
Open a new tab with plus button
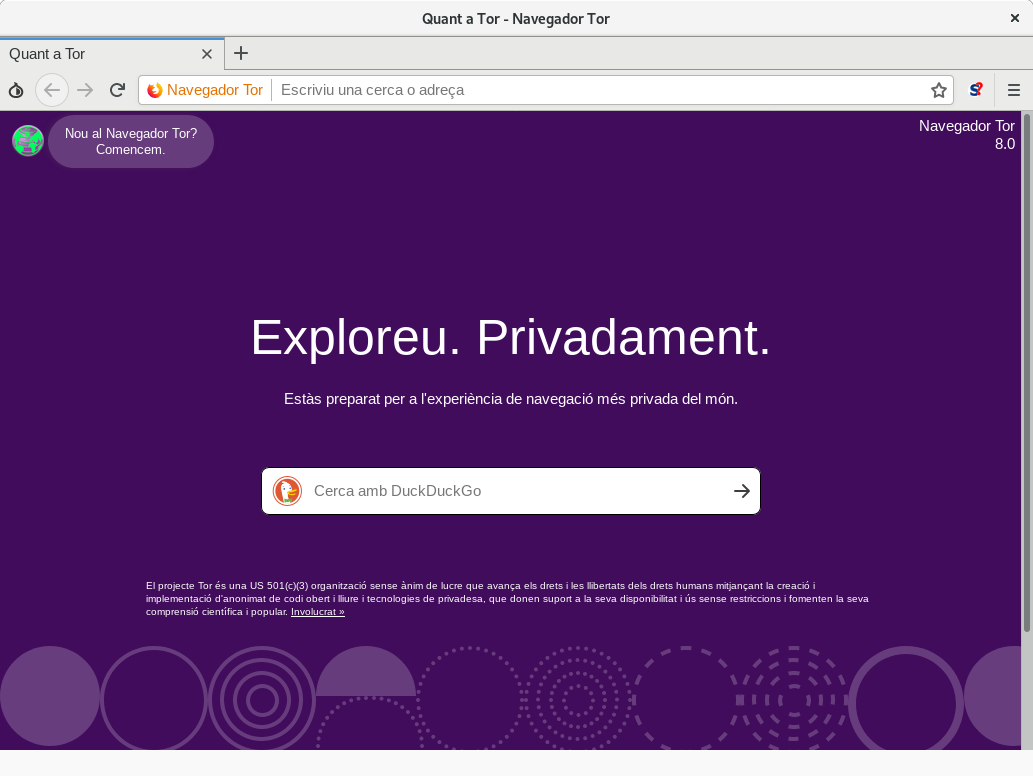241,53
